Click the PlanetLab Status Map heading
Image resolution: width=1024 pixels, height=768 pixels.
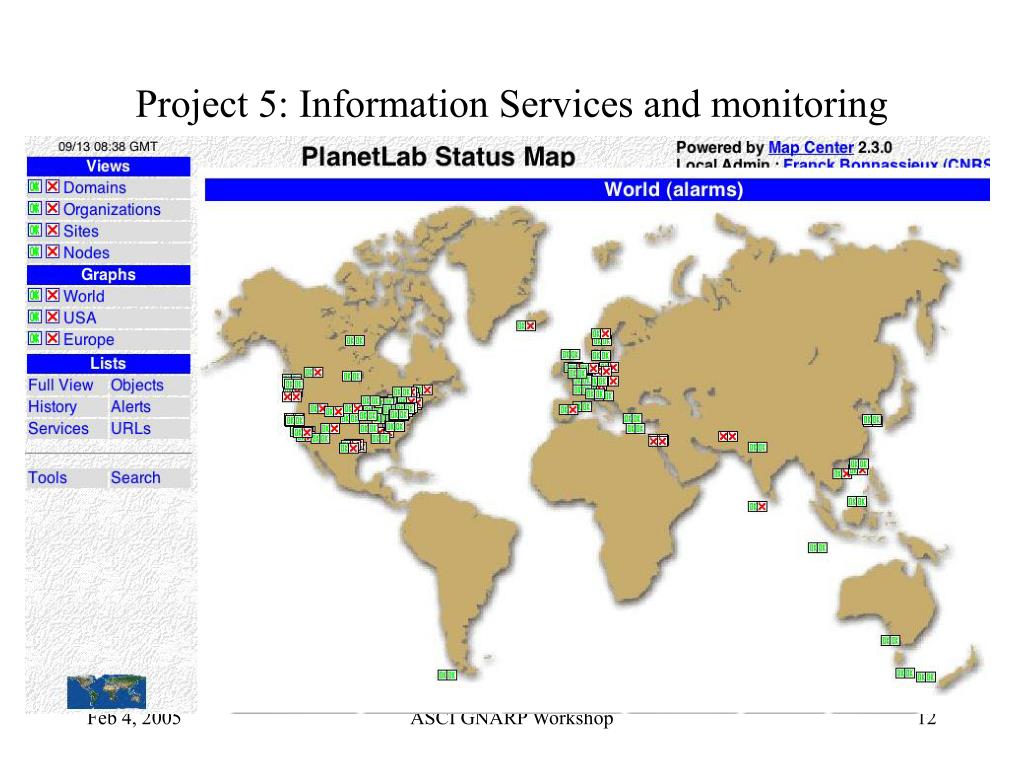(438, 157)
